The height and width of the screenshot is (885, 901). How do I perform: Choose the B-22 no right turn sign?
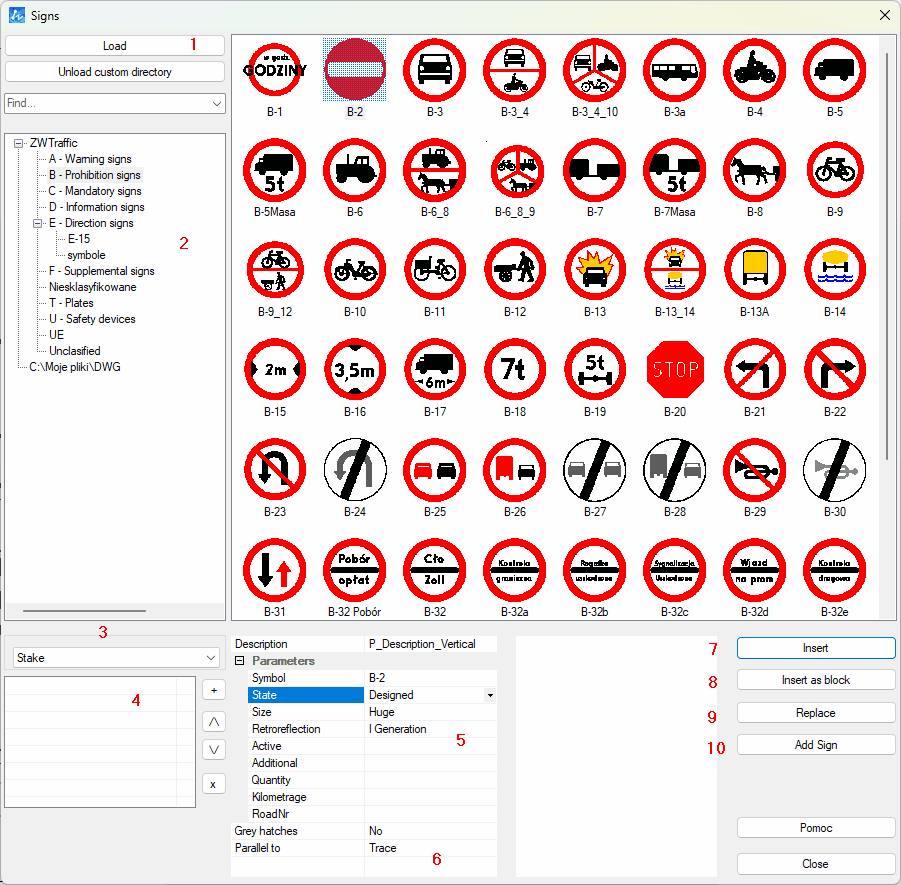click(835, 370)
